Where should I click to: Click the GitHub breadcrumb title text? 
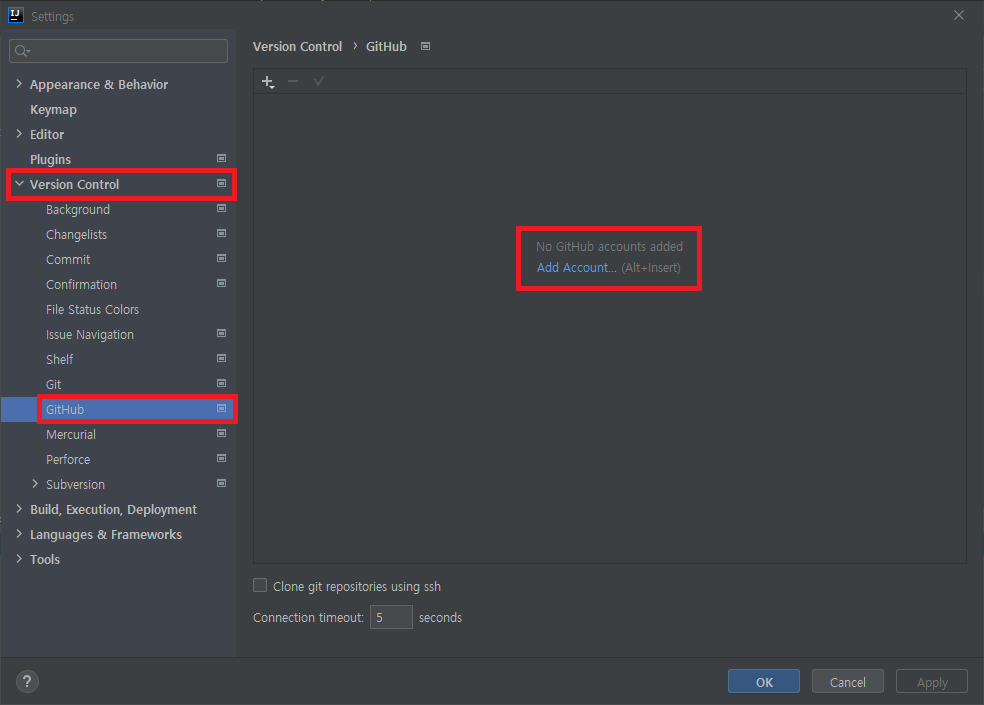pyautogui.click(x=386, y=46)
